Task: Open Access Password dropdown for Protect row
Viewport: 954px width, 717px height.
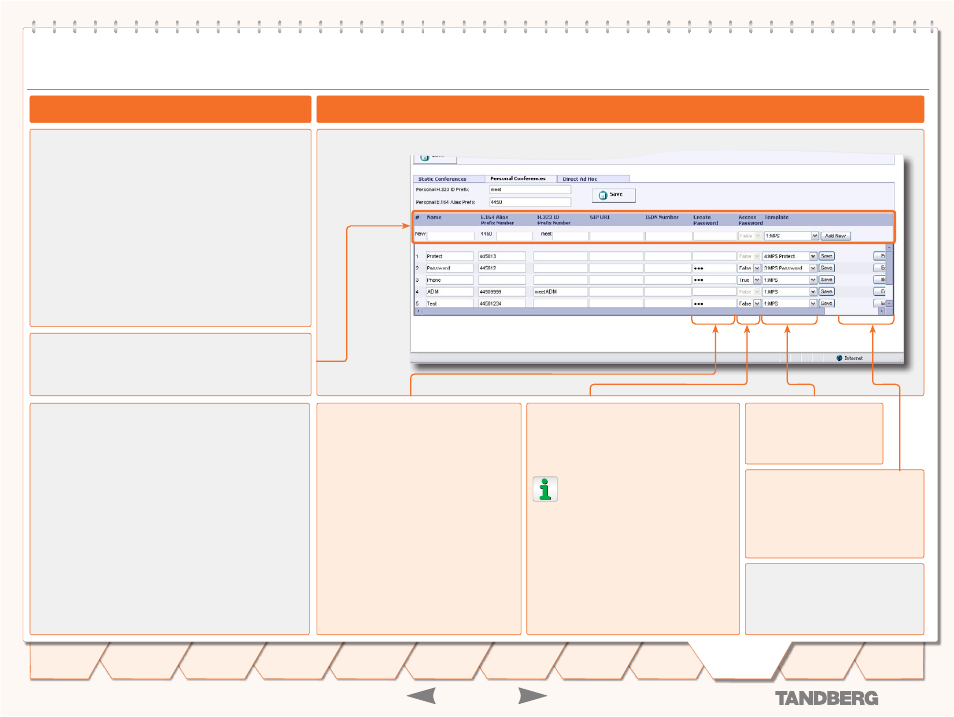Action: pos(749,256)
